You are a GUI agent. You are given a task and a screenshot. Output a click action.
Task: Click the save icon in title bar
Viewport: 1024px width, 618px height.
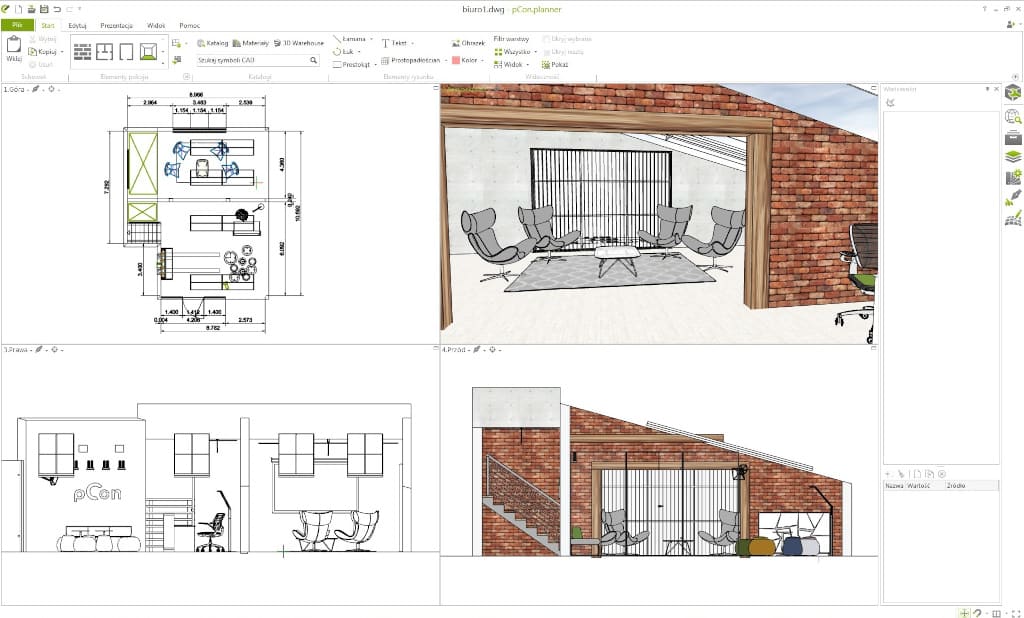(43, 8)
